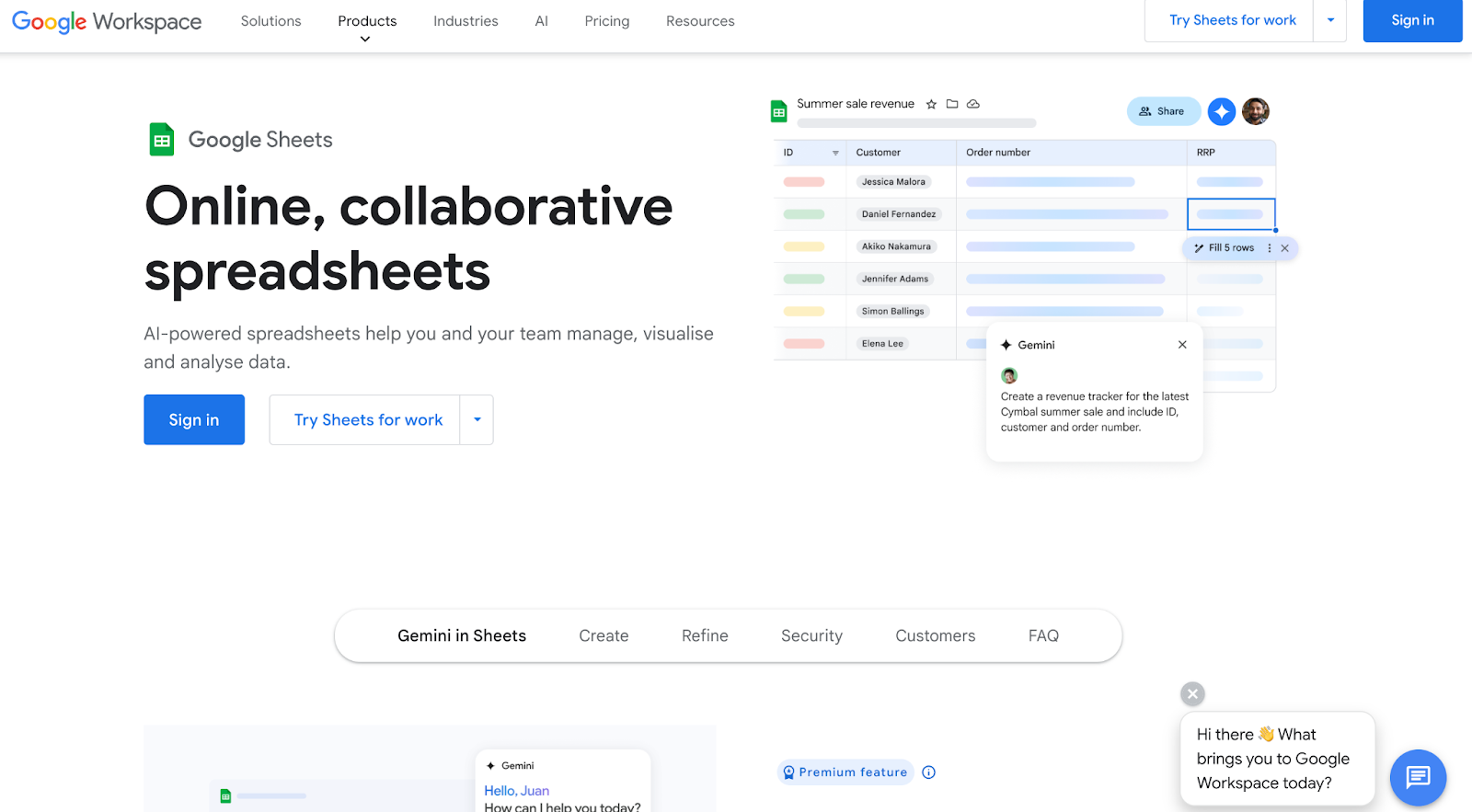Select the Daniel Fernandez cell
The image size is (1472, 812).
pos(899,214)
